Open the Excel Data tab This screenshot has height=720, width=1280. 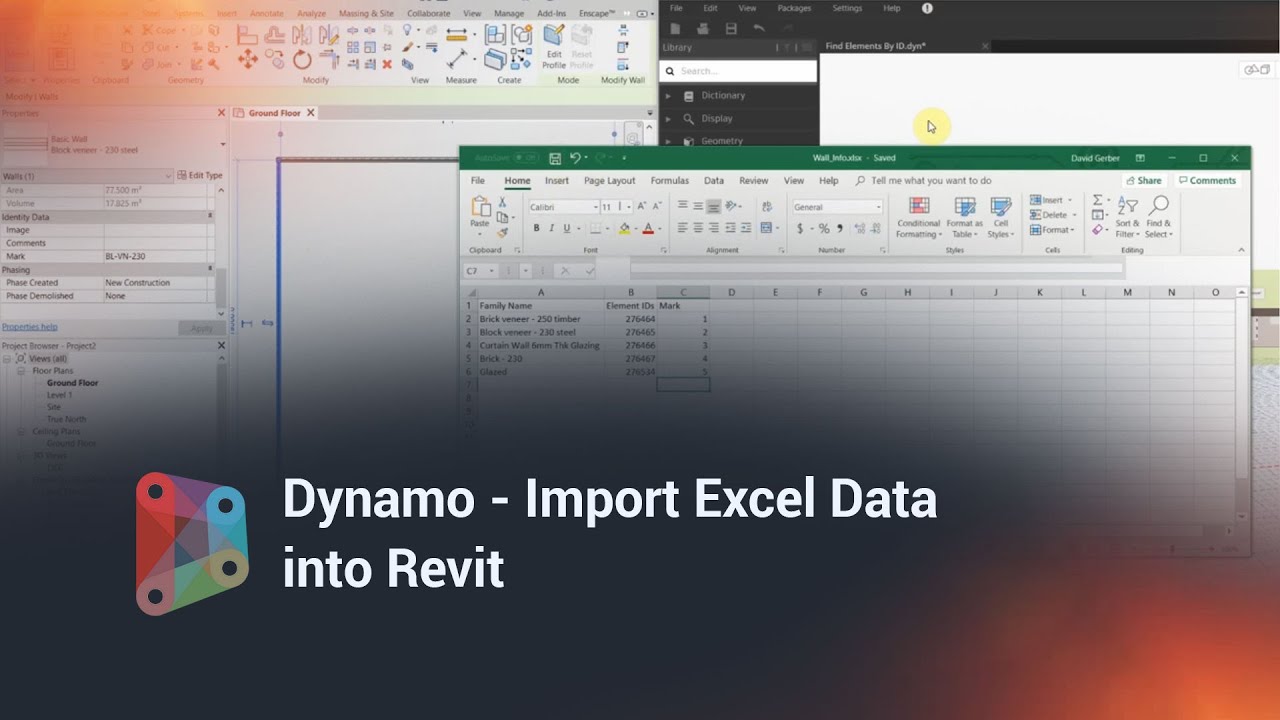tap(713, 181)
